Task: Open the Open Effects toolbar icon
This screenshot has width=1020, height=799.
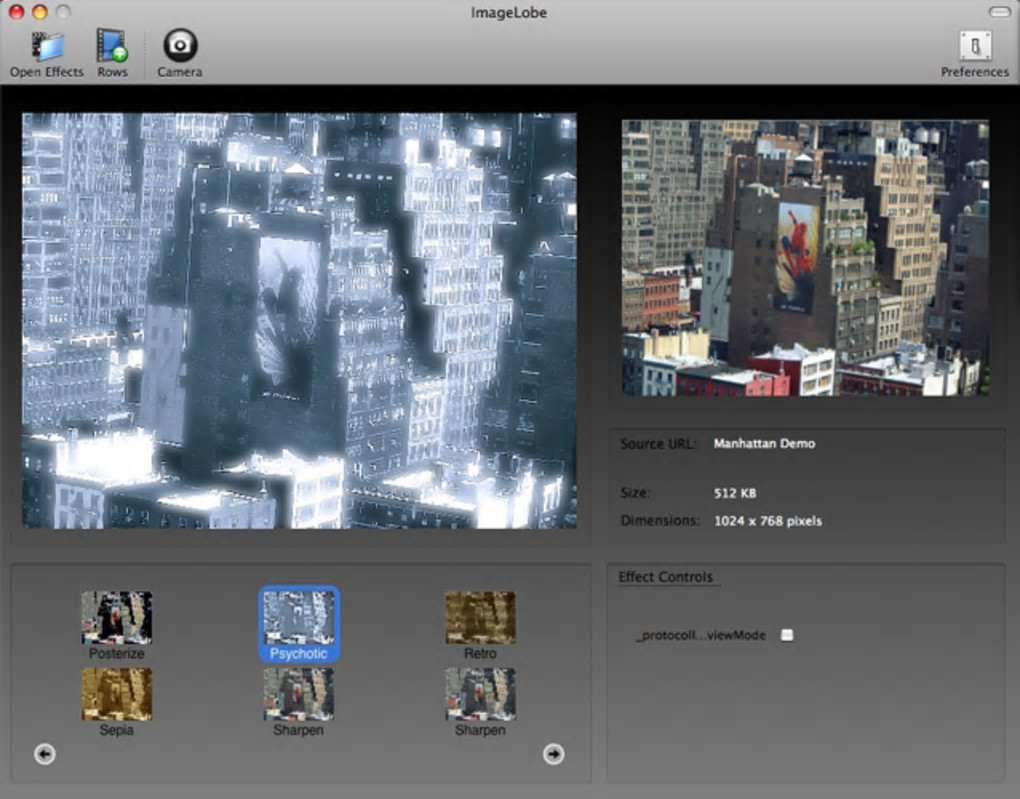Action: click(x=47, y=47)
